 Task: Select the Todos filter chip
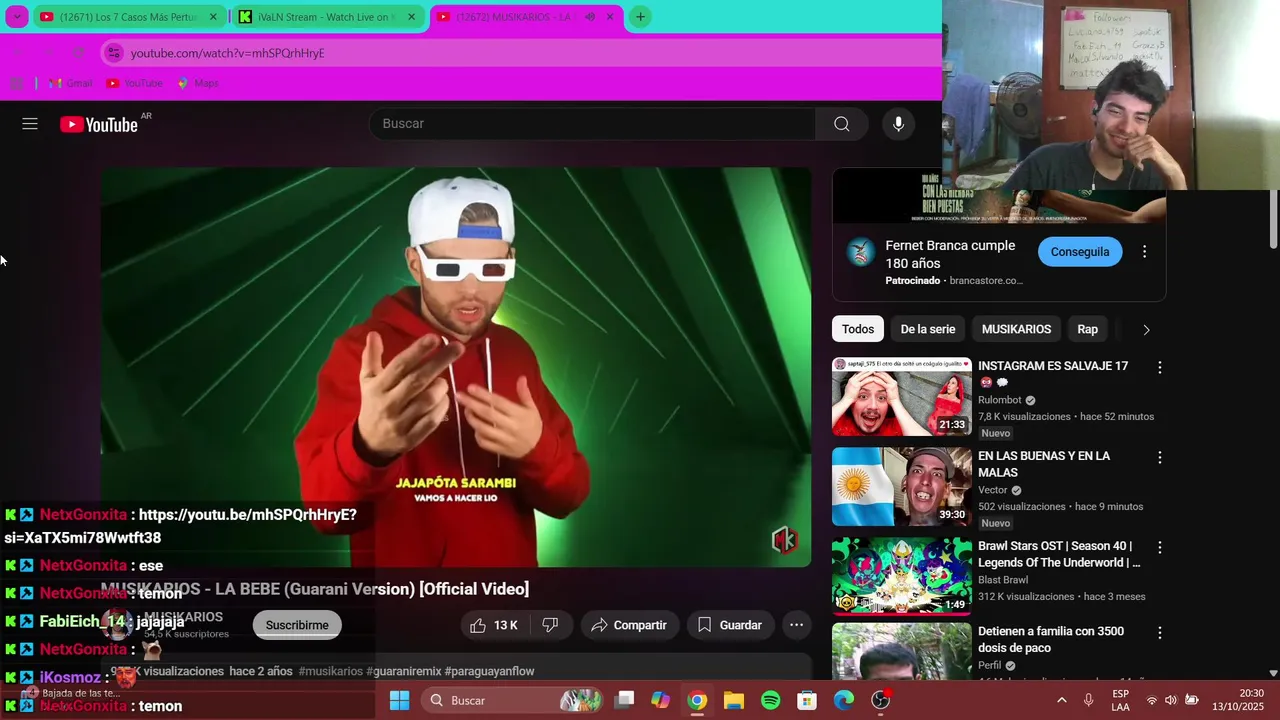coord(858,329)
